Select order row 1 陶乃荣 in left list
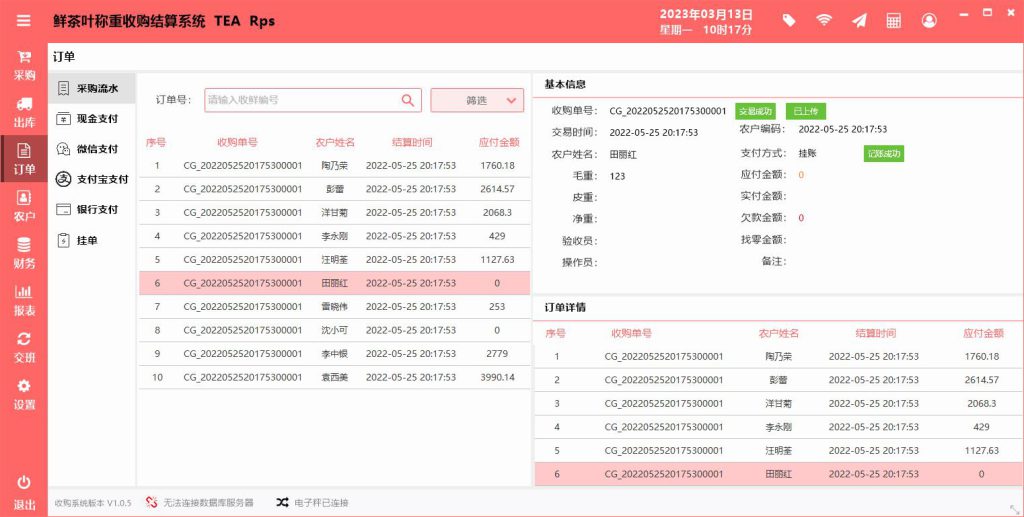Screen dimensions: 1024x517 pyautogui.click(x=334, y=166)
